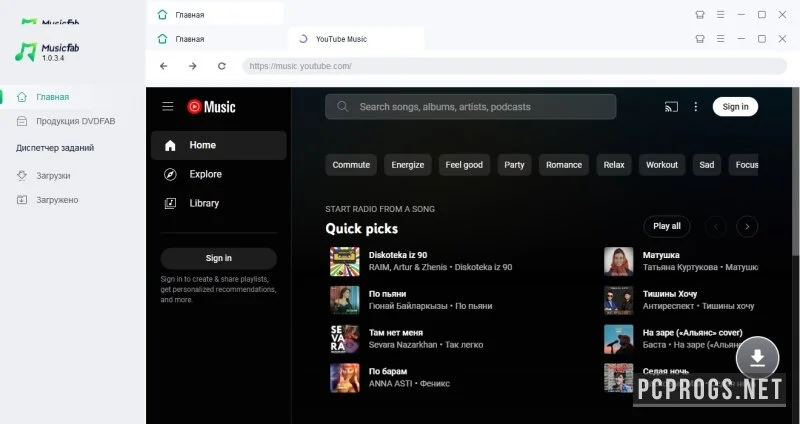Click the Quick picks previous arrow
The image size is (800, 424).
716,227
